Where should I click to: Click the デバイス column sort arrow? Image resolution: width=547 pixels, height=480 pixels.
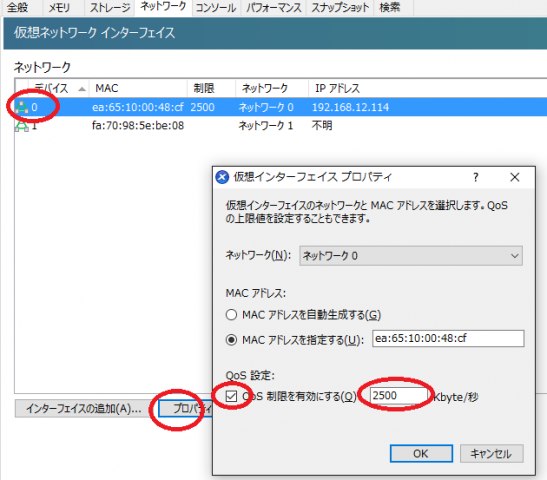[82, 89]
